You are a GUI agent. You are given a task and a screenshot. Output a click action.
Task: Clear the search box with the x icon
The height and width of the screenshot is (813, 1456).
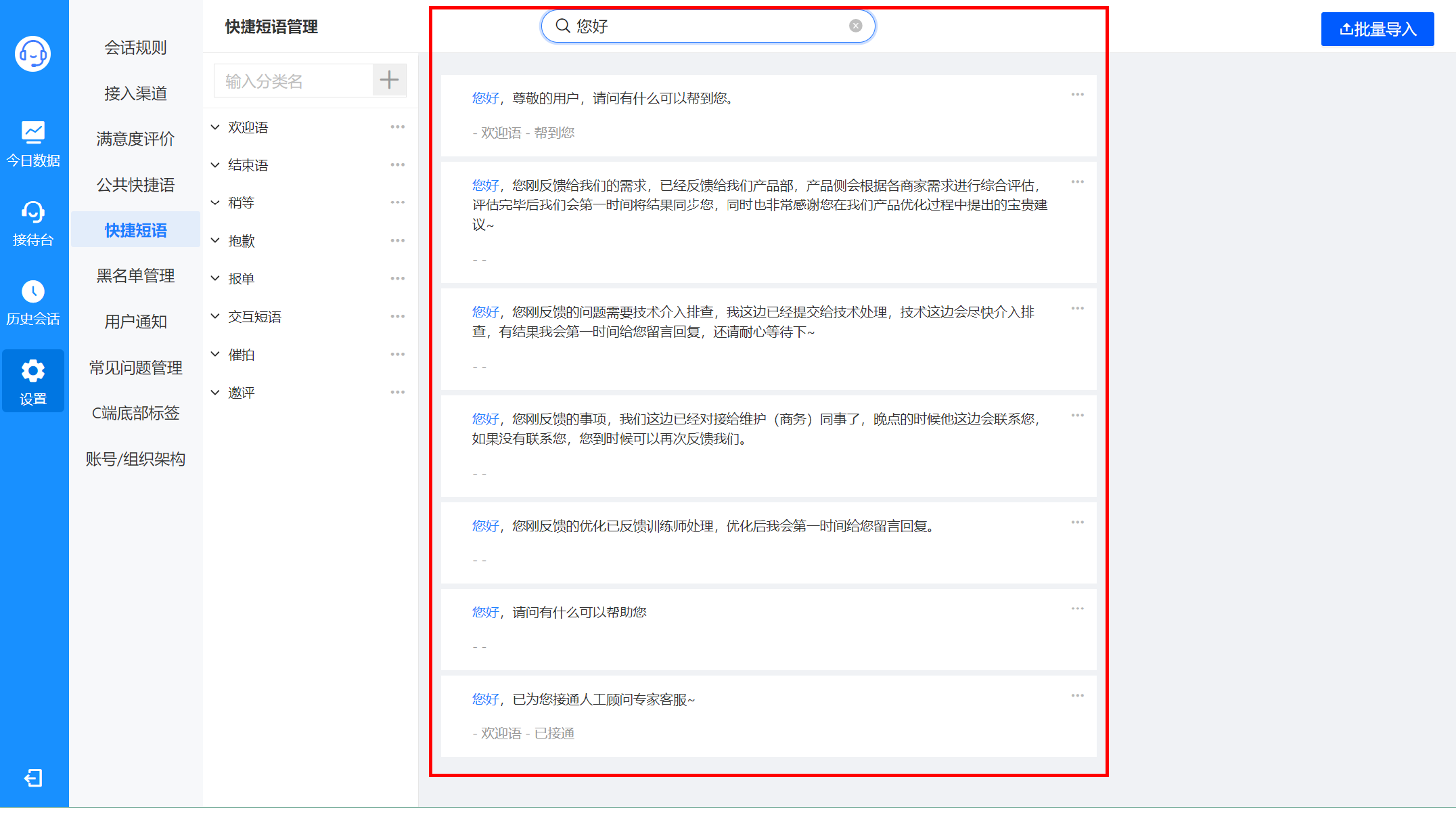pos(856,26)
